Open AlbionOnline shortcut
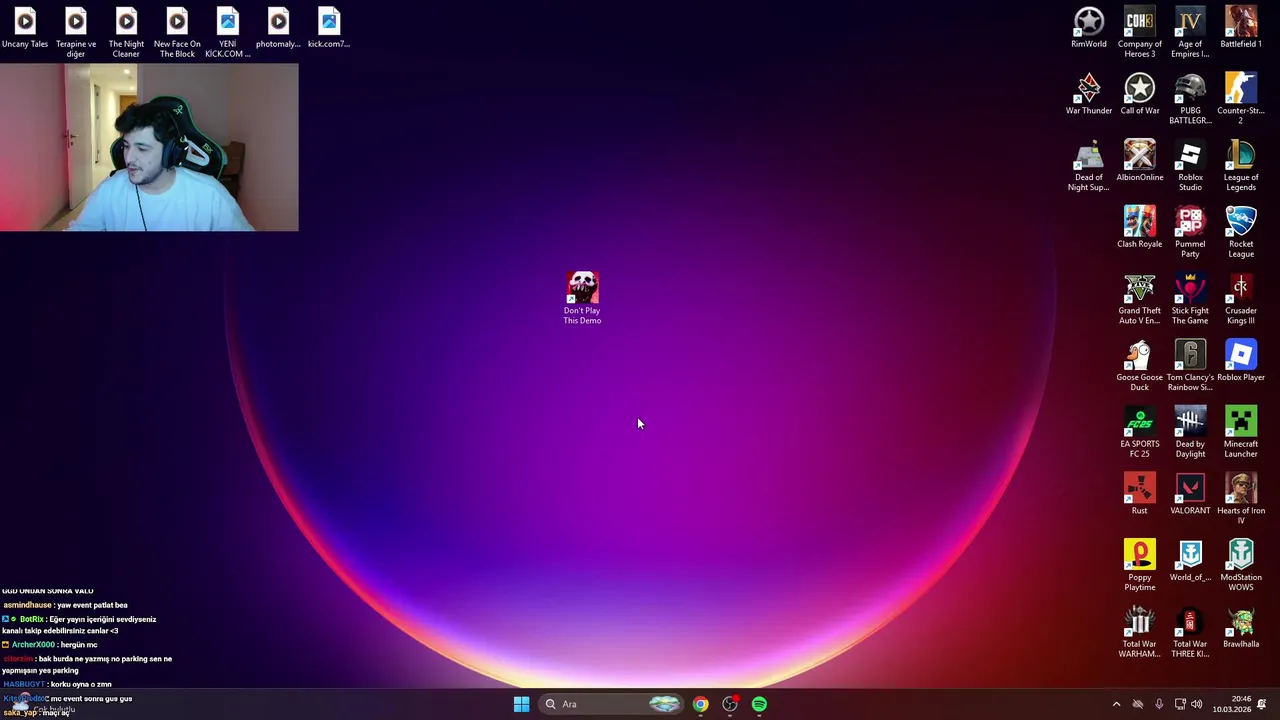 click(1140, 161)
